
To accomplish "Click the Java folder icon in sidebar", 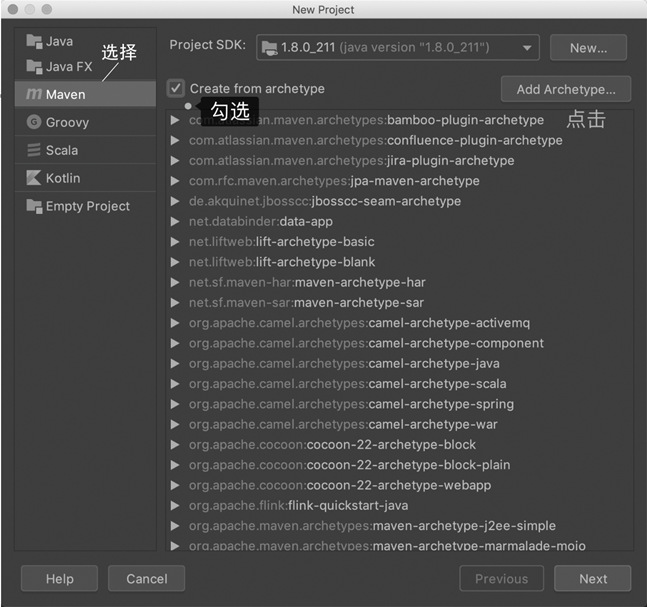I will (x=34, y=42).
